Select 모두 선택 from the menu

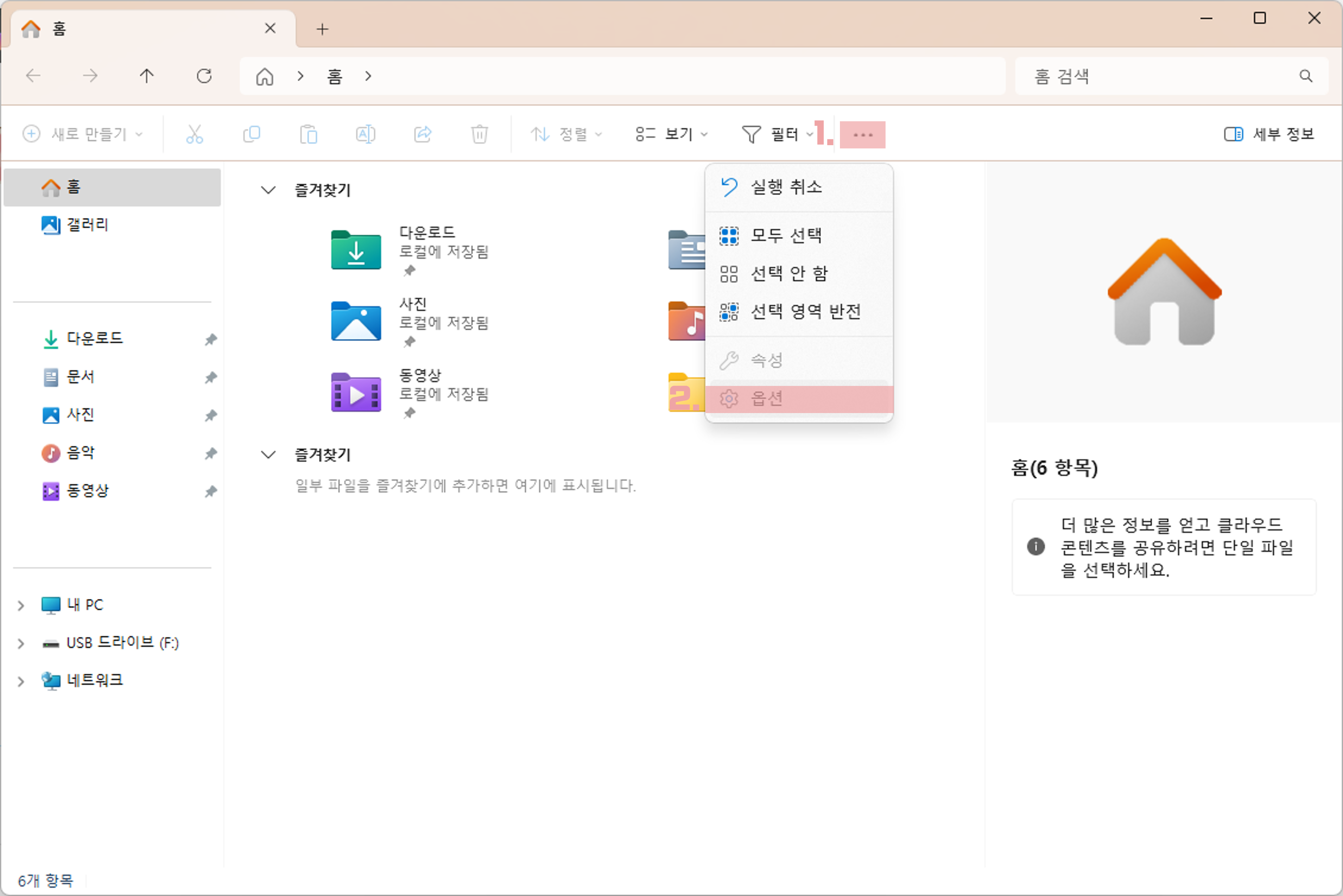pos(786,235)
